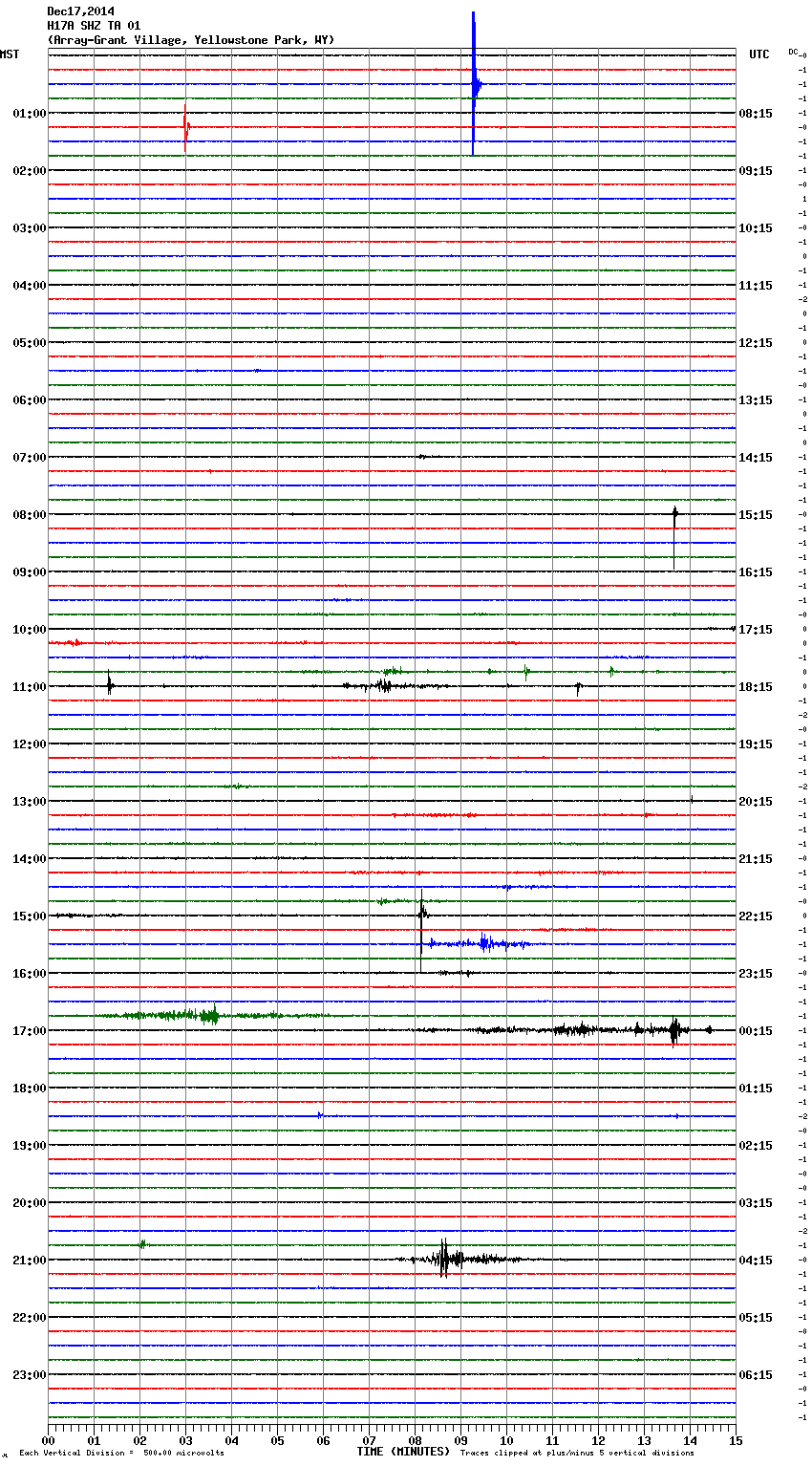The height and width of the screenshot is (1466, 812).
Task: Click the Array-Grant Village location title
Action: [x=191, y=40]
